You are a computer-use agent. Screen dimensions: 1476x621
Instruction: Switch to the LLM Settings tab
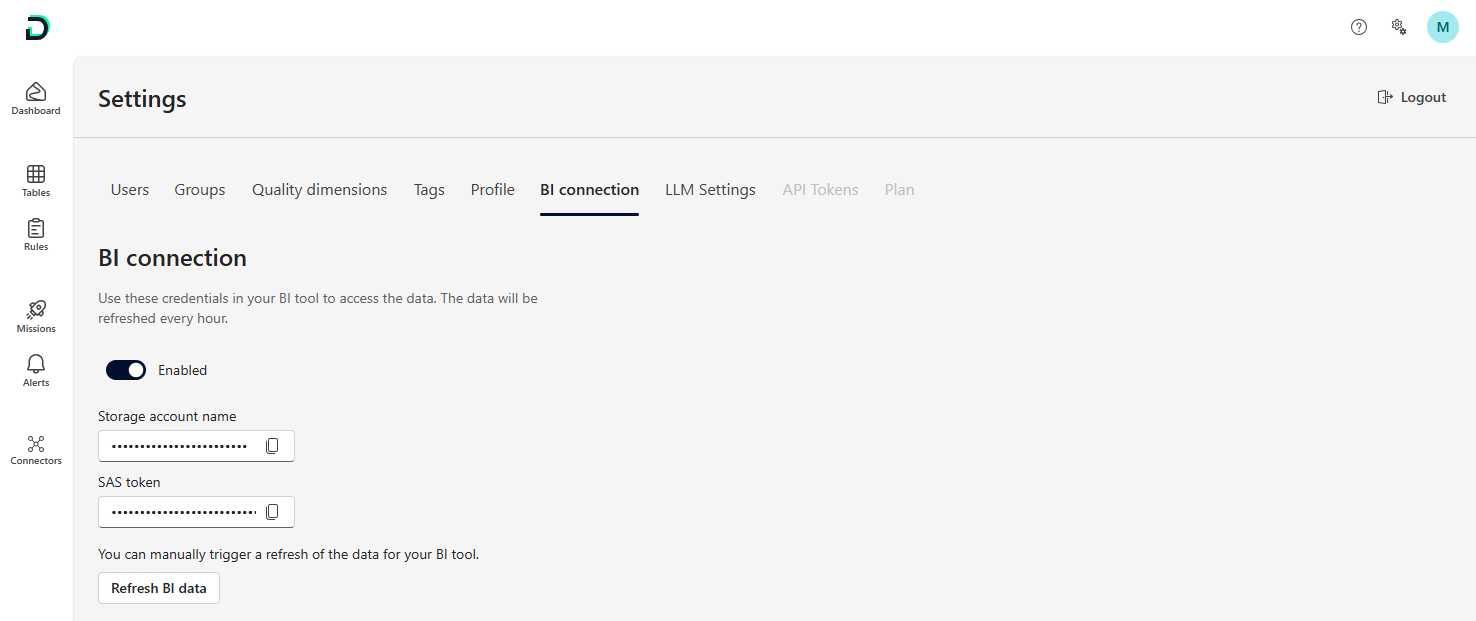click(x=710, y=190)
